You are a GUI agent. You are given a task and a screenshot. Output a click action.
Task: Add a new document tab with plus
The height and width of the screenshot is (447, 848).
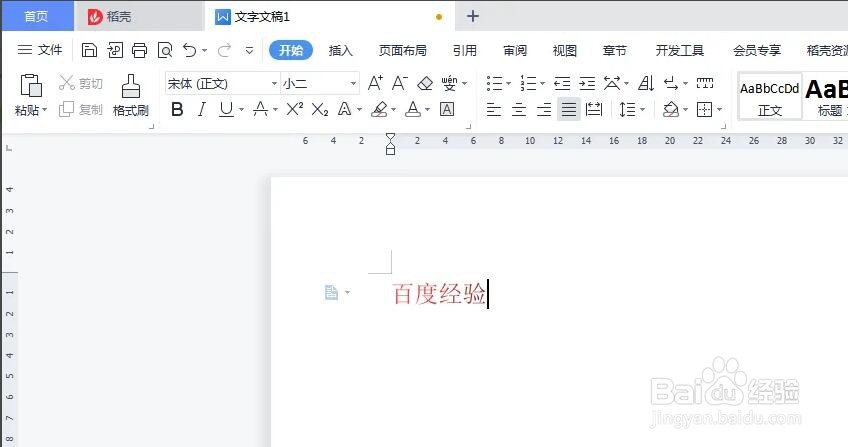(473, 16)
